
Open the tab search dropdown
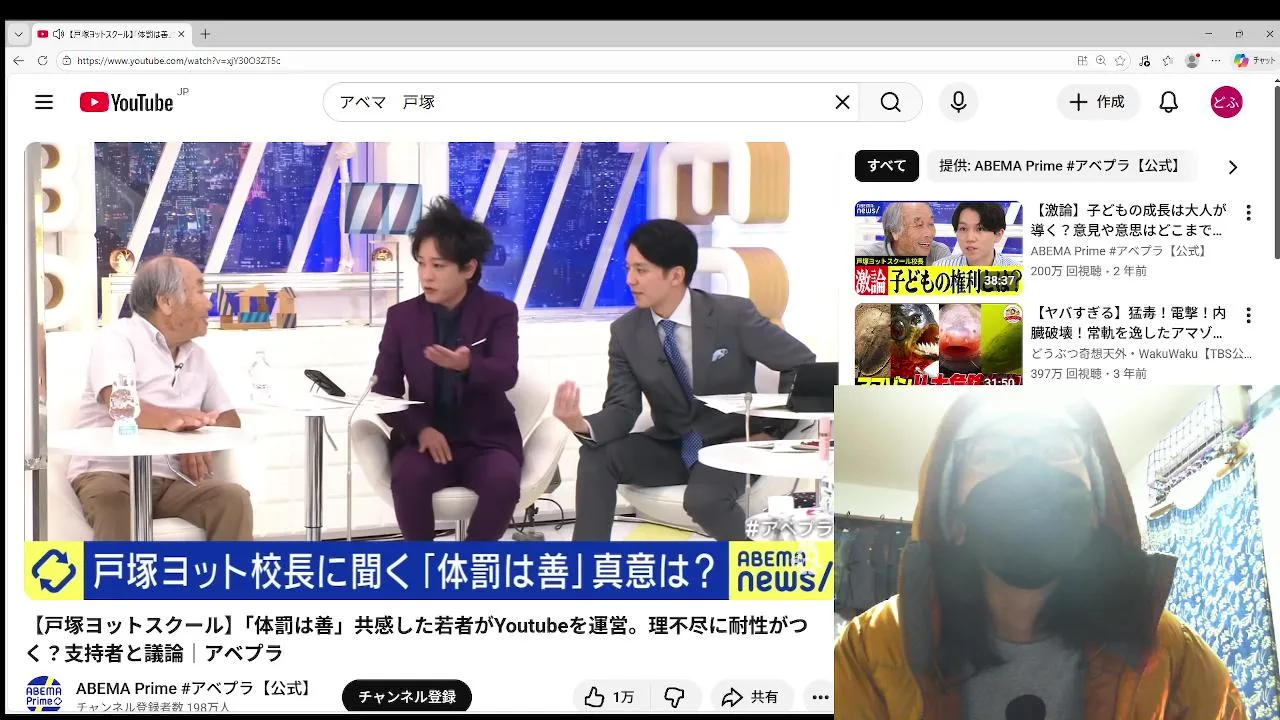click(x=17, y=34)
